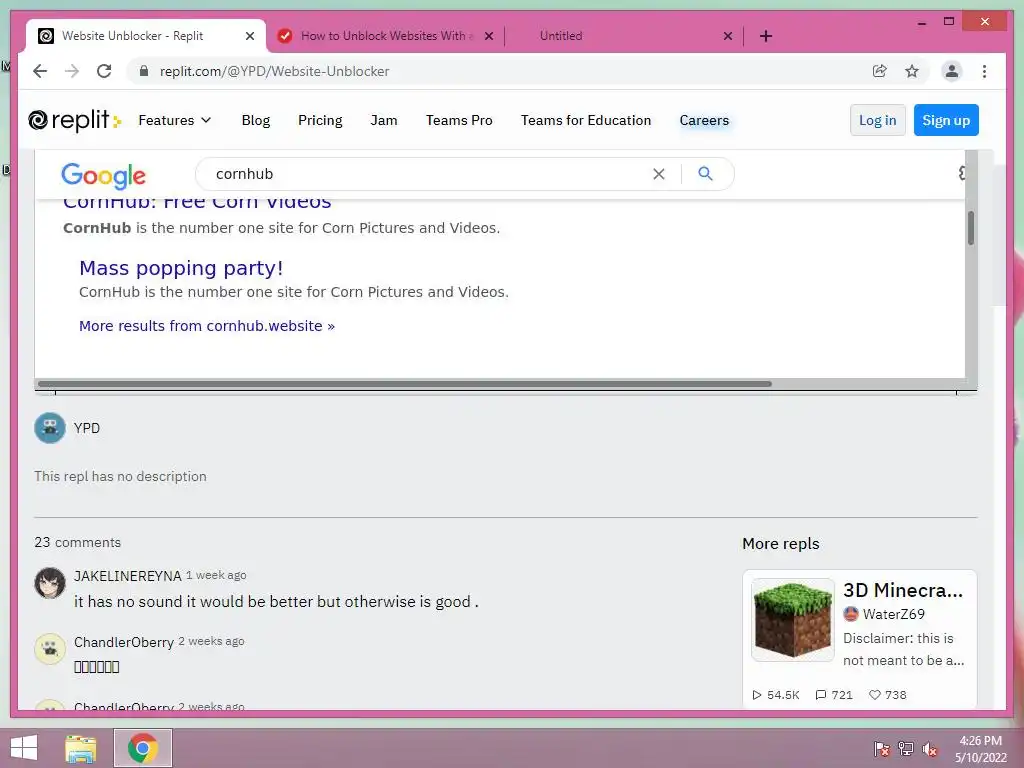Open Chrome three-dot menu
Screen dimensions: 1024x768
point(984,71)
